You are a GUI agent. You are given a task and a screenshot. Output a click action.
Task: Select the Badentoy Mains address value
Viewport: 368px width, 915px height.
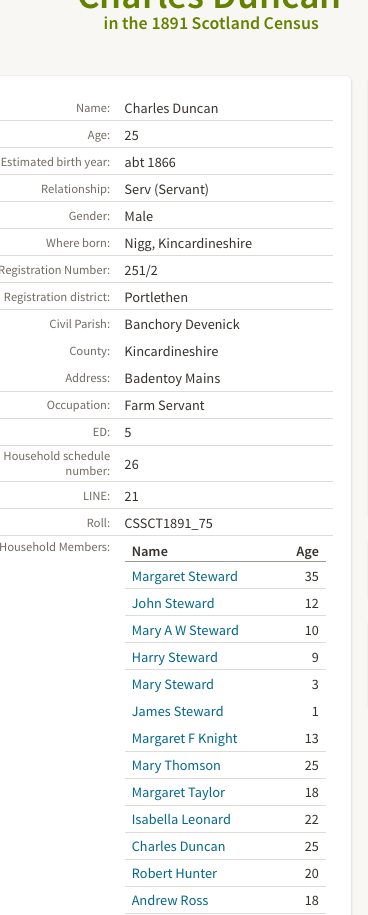pyautogui.click(x=172, y=378)
